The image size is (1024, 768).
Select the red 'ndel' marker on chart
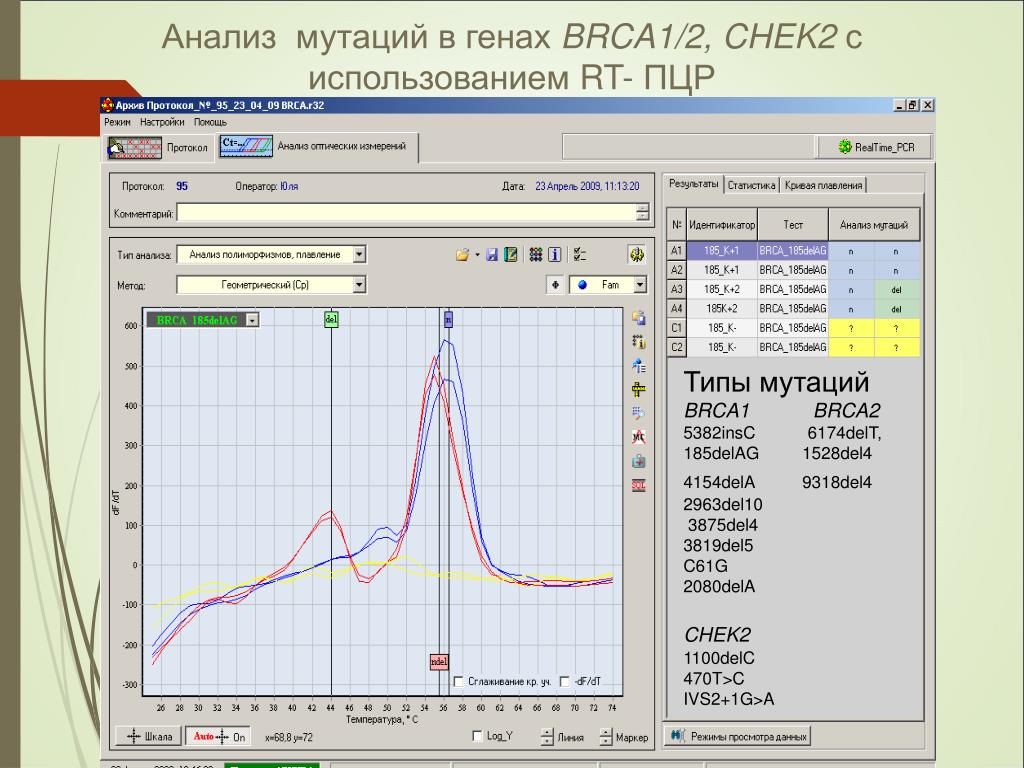point(439,662)
